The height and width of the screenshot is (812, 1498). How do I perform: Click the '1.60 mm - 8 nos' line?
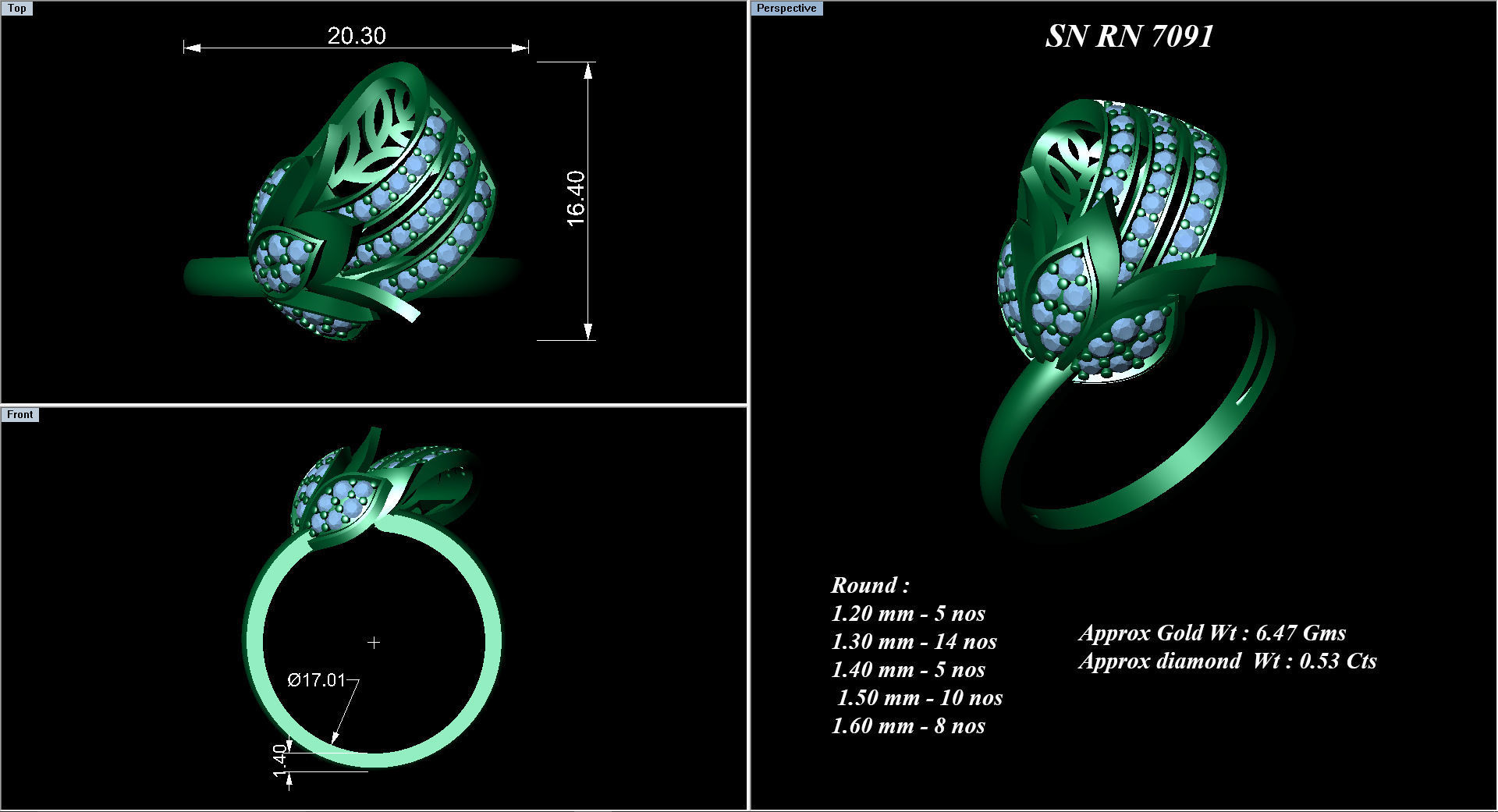(x=908, y=725)
